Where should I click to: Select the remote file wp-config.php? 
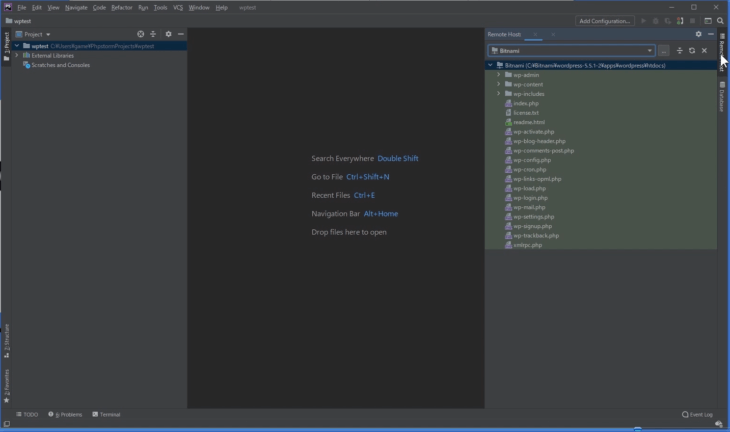pyautogui.click(x=532, y=160)
